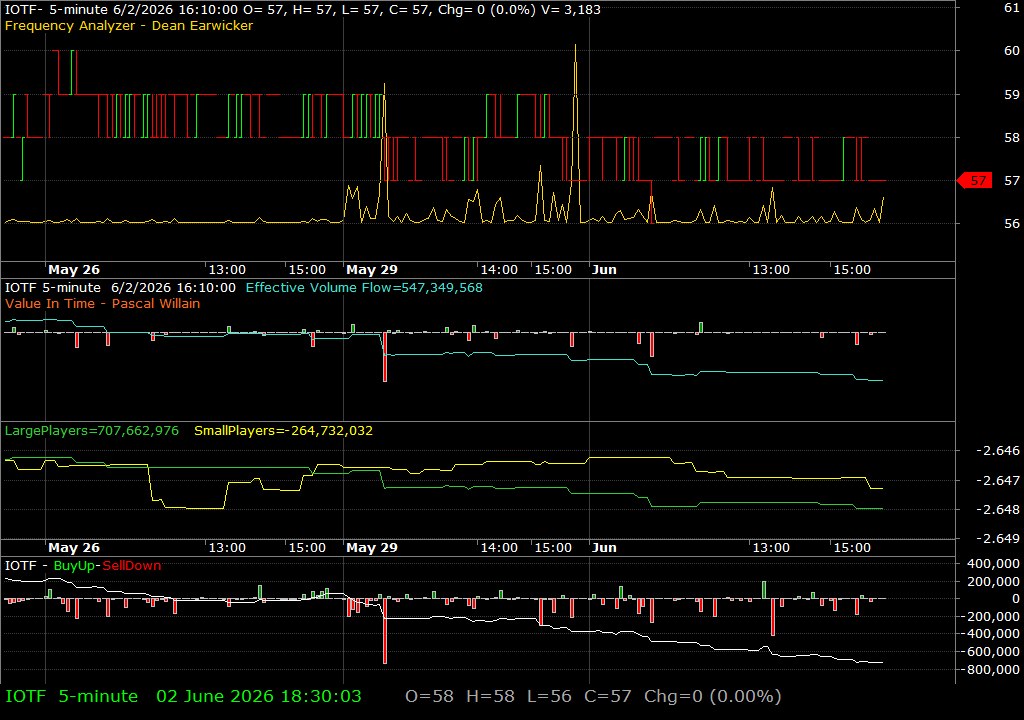Click the 'SmallPlayers=-264,732,032' label
This screenshot has height=720, width=1024.
tap(283, 431)
